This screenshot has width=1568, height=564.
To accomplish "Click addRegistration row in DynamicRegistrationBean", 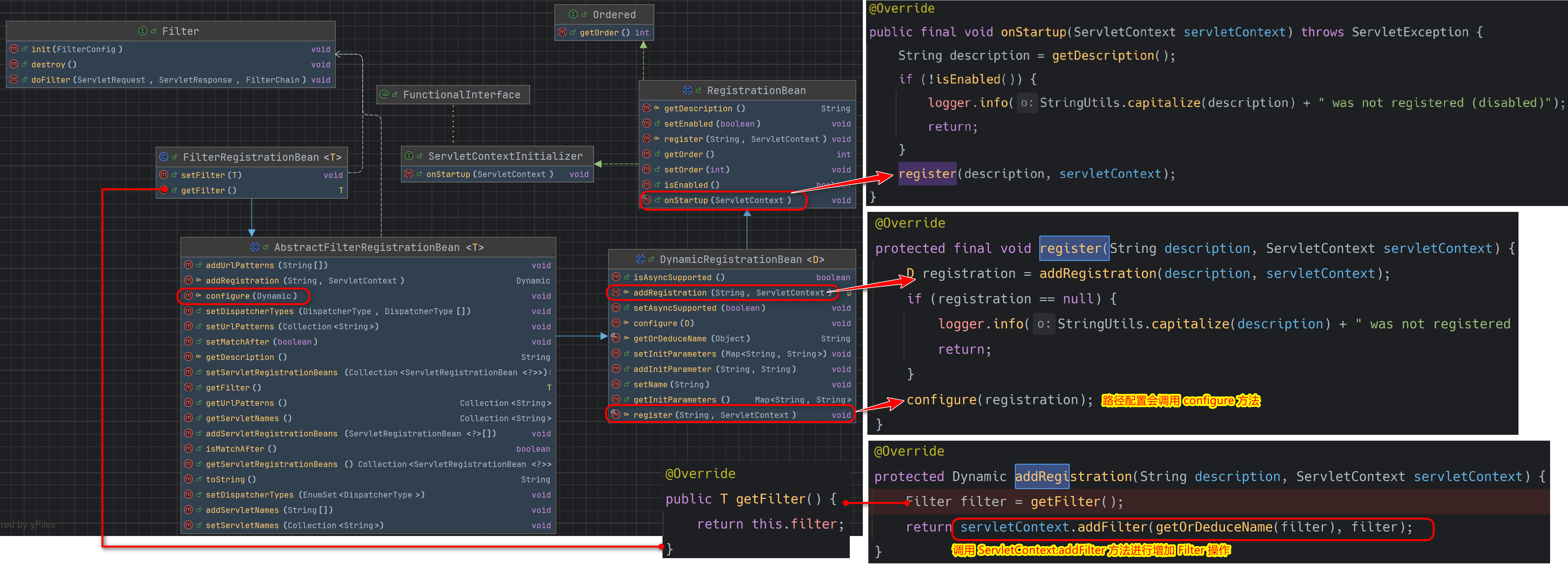I will 732,293.
